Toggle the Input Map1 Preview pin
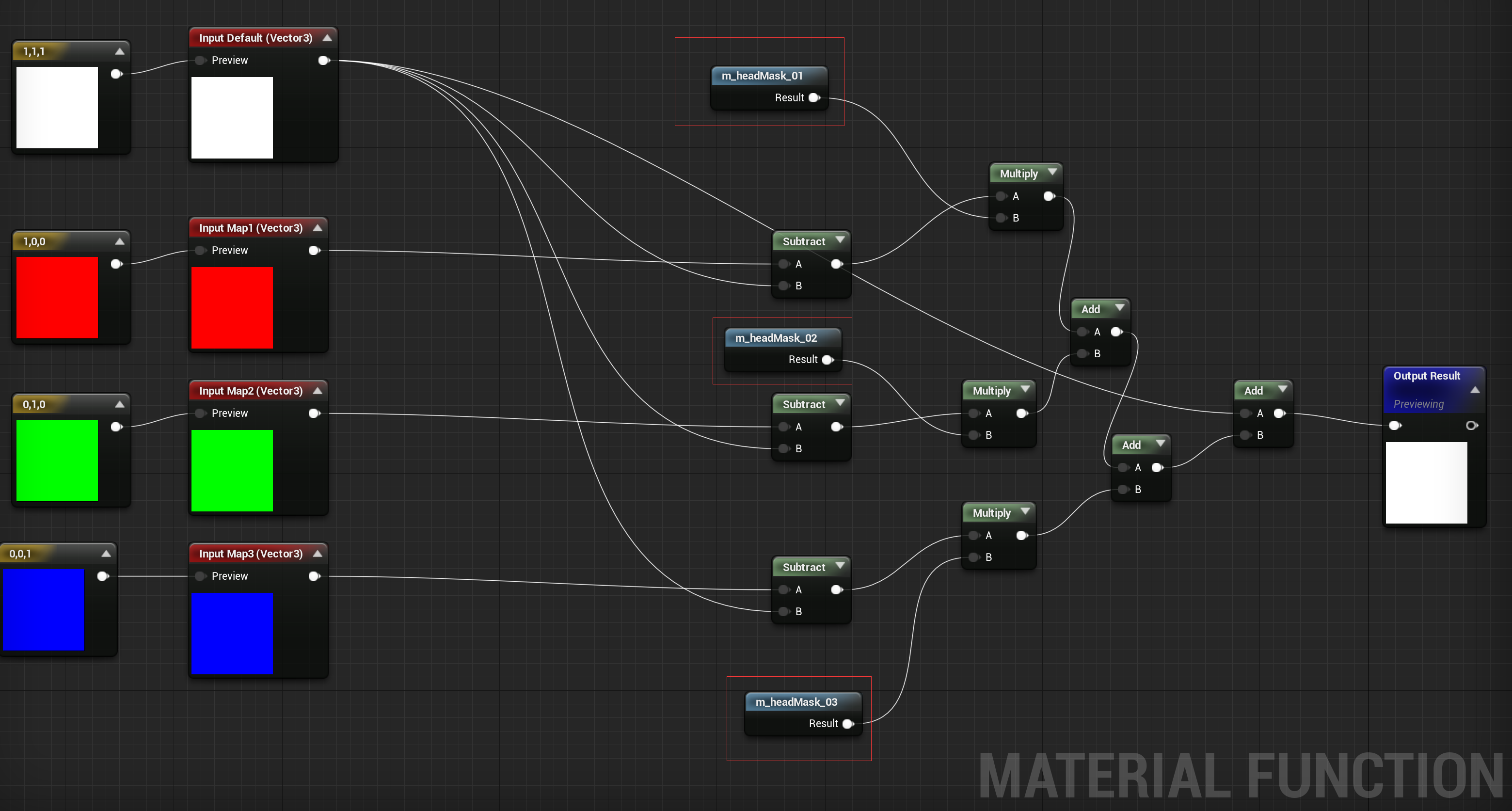The image size is (1512, 811). pos(200,251)
